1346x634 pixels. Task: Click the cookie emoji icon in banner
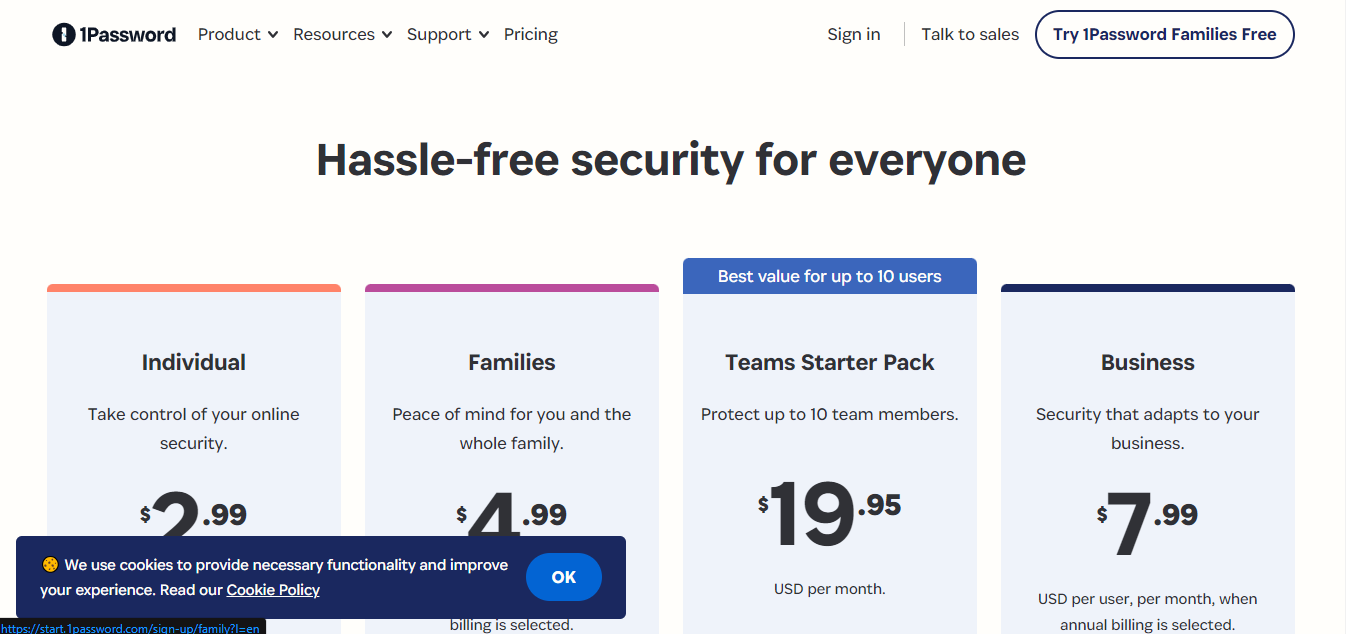coord(50,565)
